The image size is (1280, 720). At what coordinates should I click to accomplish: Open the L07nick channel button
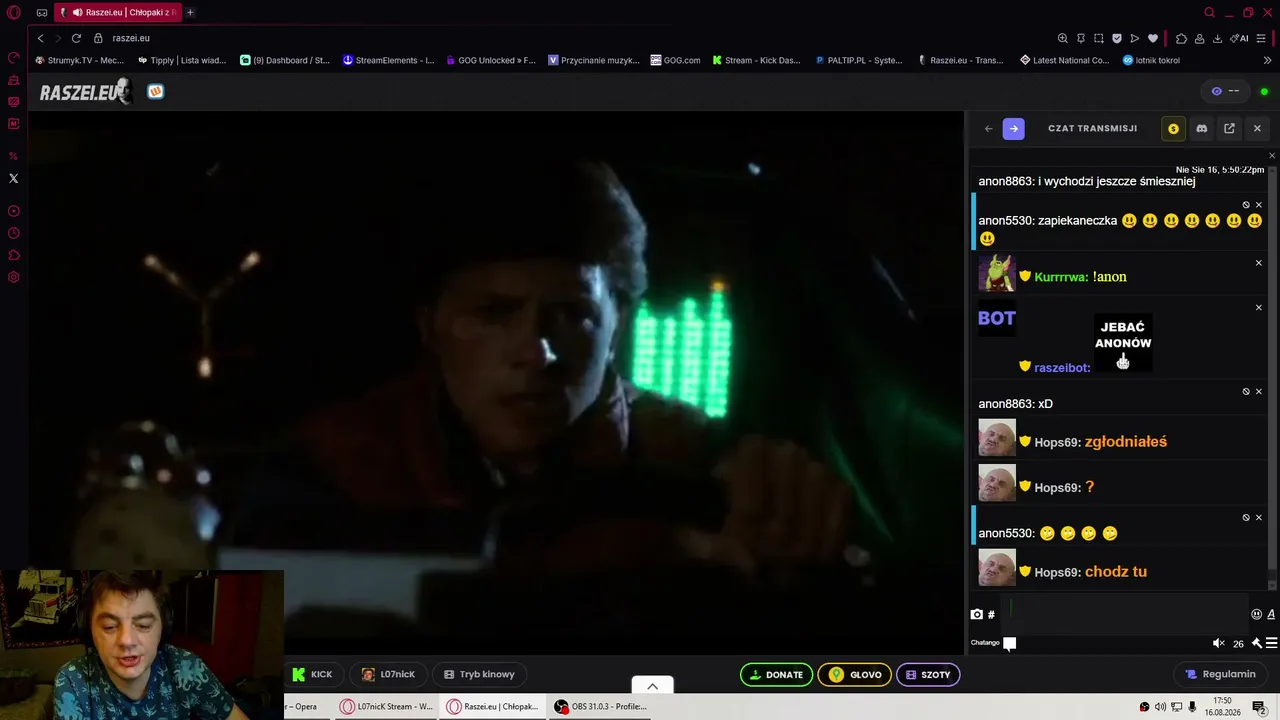pyautogui.click(x=388, y=674)
